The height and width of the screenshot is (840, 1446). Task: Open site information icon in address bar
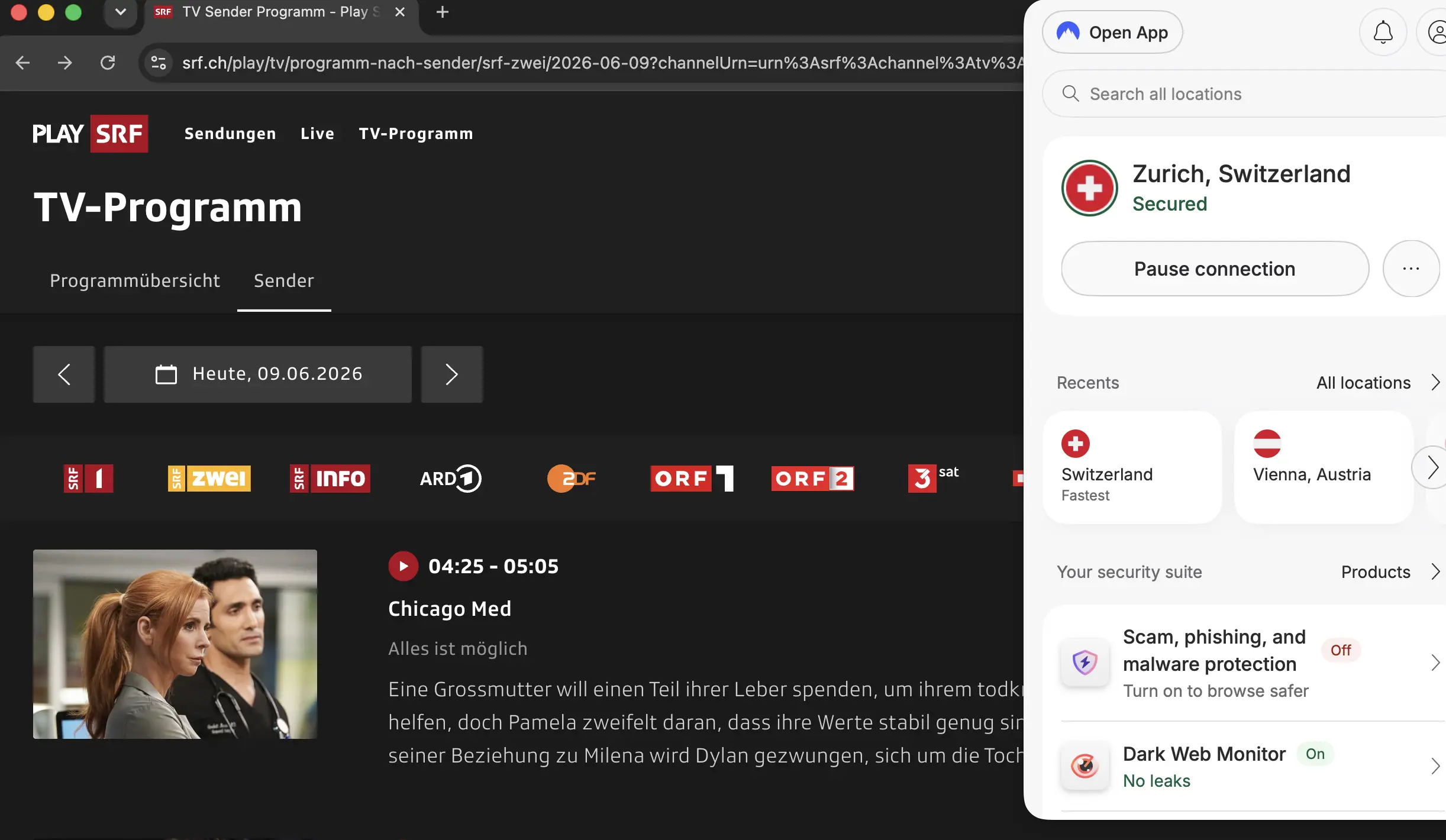(x=159, y=63)
